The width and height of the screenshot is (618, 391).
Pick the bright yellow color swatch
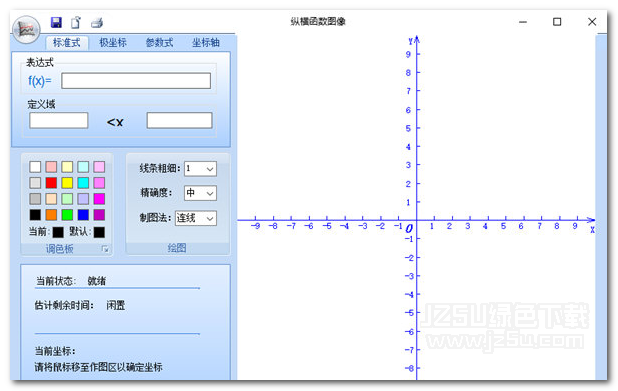67,183
